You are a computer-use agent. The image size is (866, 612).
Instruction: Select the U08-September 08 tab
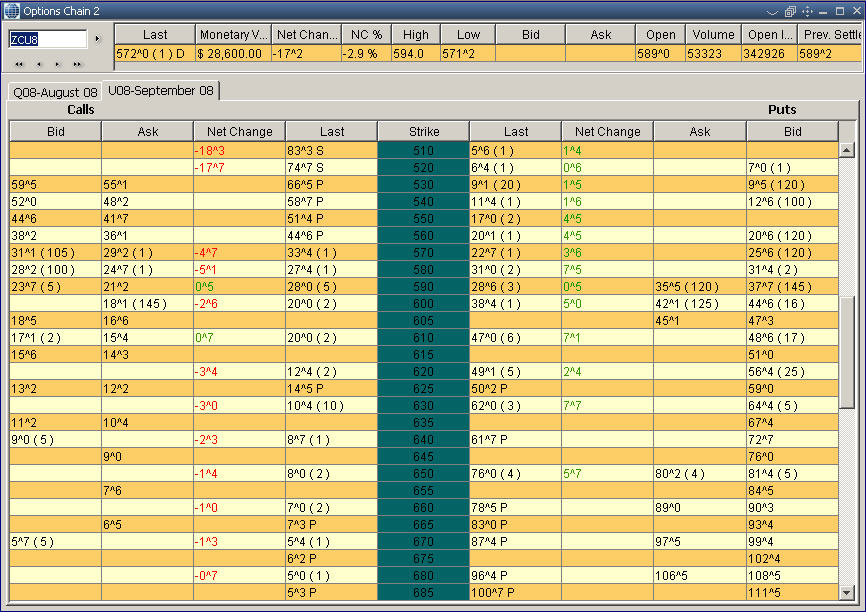161,91
